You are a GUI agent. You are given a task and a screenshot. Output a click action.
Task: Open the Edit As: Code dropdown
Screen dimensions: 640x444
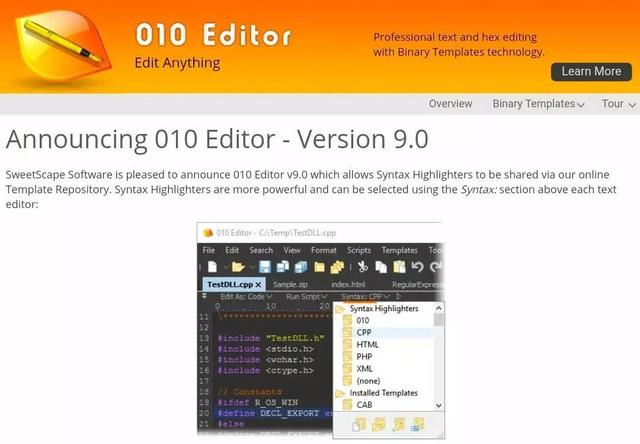point(246,297)
